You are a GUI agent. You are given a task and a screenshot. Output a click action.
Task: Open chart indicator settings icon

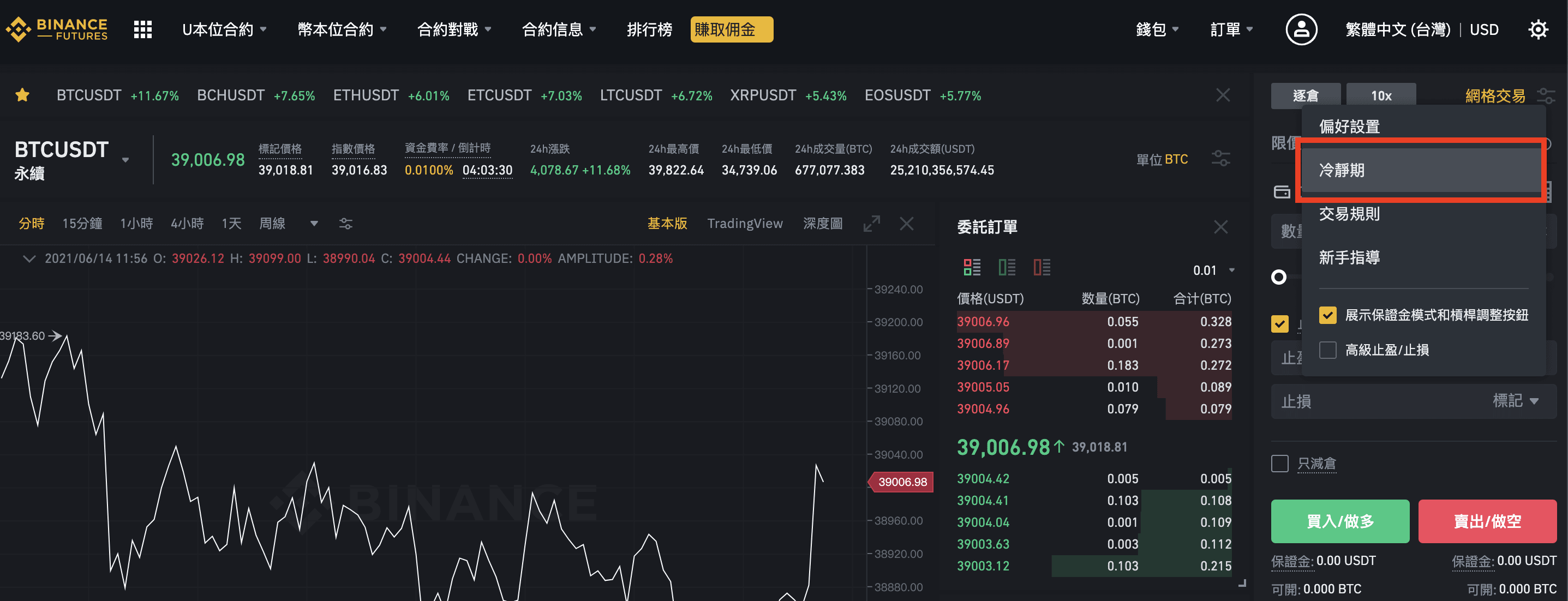346,223
